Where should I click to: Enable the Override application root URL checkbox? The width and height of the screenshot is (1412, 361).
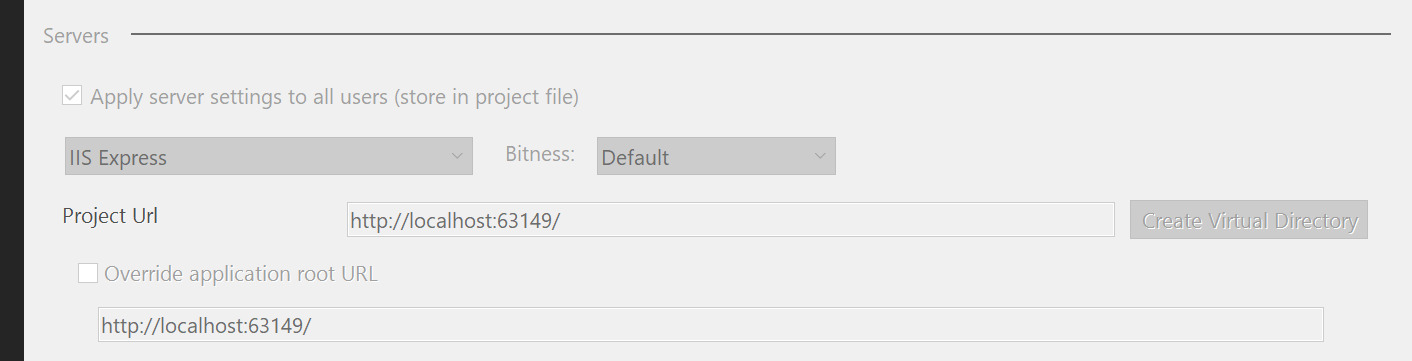[88, 273]
